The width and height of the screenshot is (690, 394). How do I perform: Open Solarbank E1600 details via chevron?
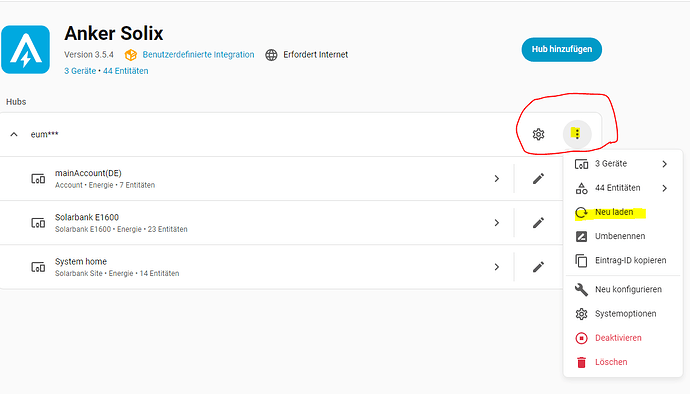497,223
